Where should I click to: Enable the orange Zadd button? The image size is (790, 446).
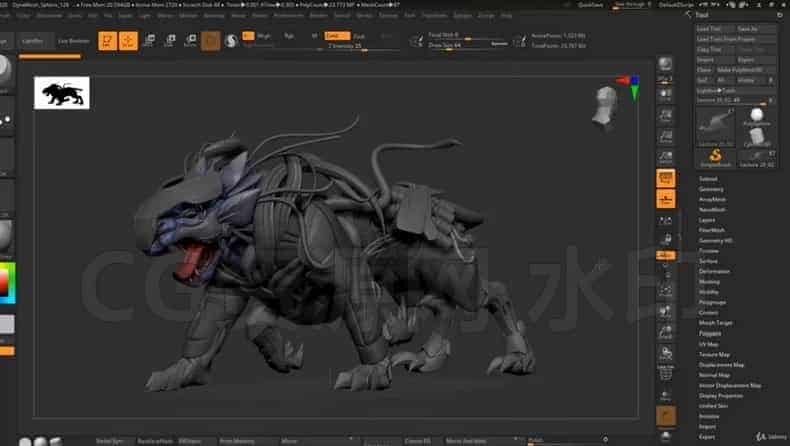click(x=337, y=36)
